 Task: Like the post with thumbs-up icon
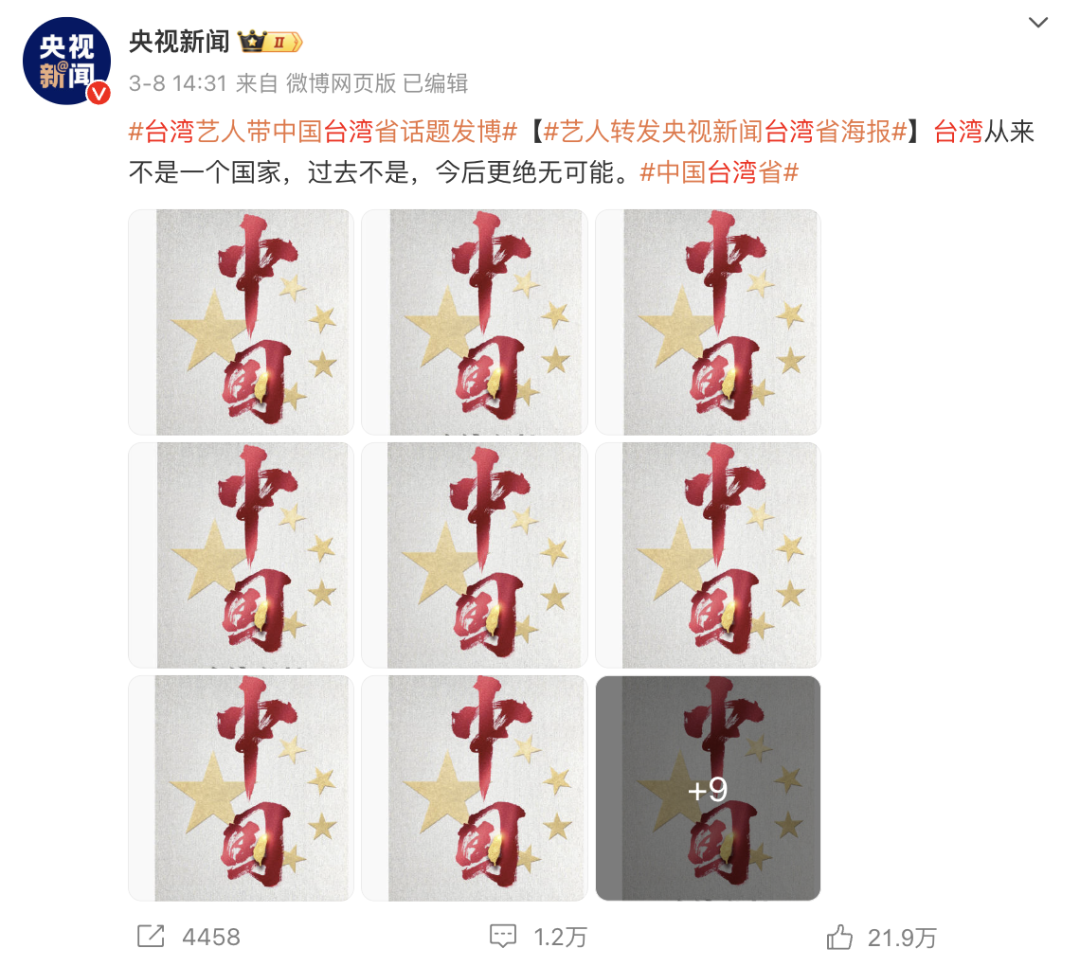840,937
